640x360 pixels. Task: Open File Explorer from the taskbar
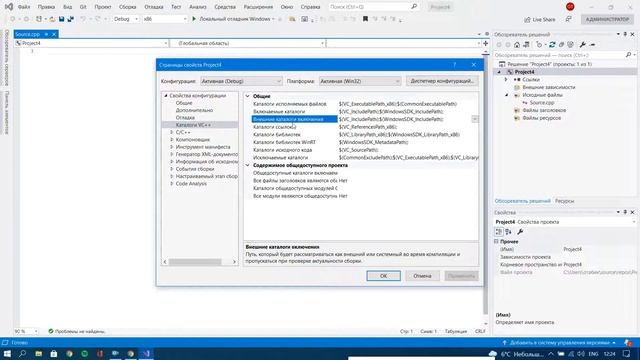38,354
